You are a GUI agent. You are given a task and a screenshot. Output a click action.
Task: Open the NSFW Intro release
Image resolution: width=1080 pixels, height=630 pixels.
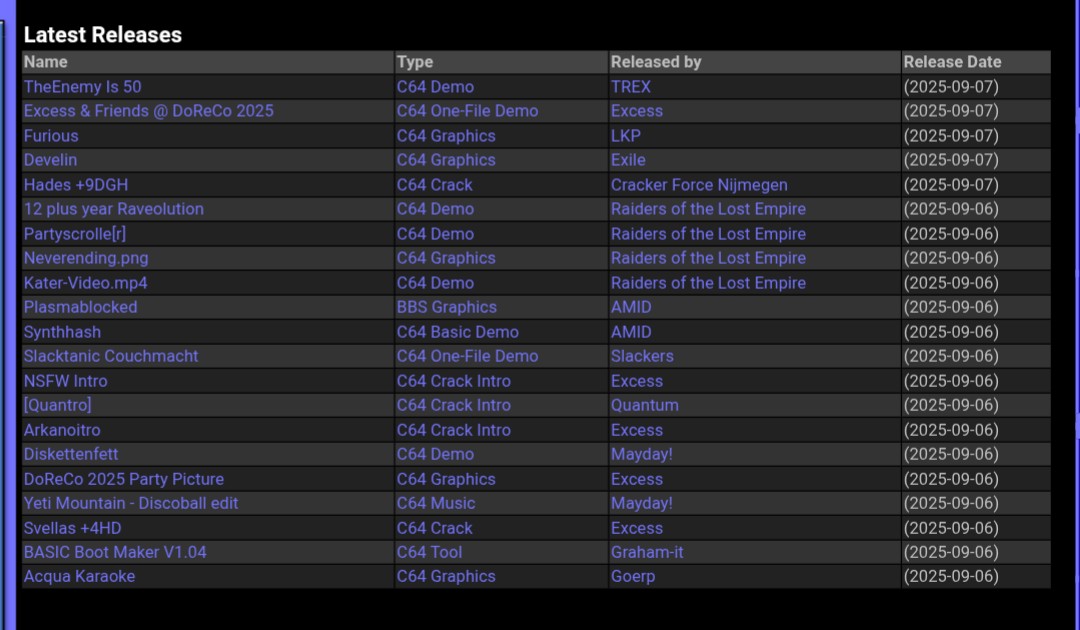pos(65,381)
